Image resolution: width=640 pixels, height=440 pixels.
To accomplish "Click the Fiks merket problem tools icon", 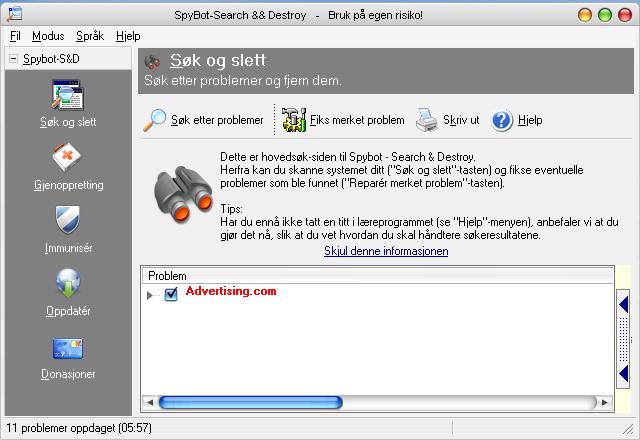I will (x=294, y=120).
